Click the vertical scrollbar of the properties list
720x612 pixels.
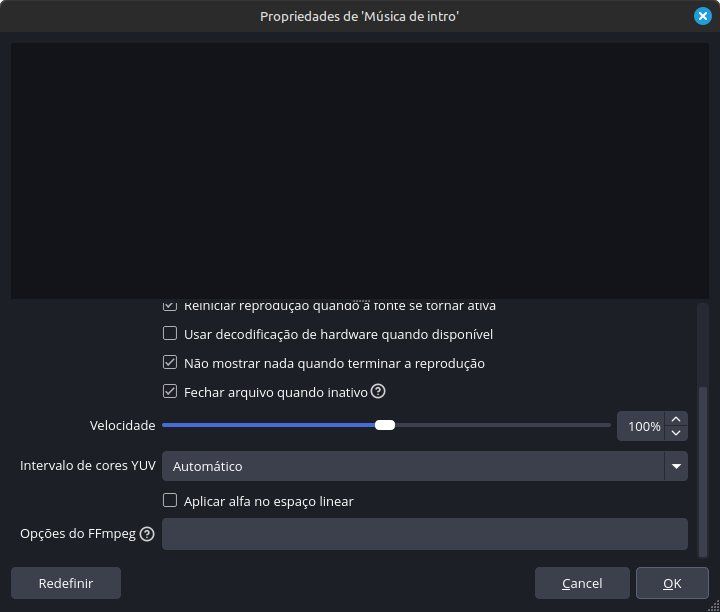click(x=703, y=472)
